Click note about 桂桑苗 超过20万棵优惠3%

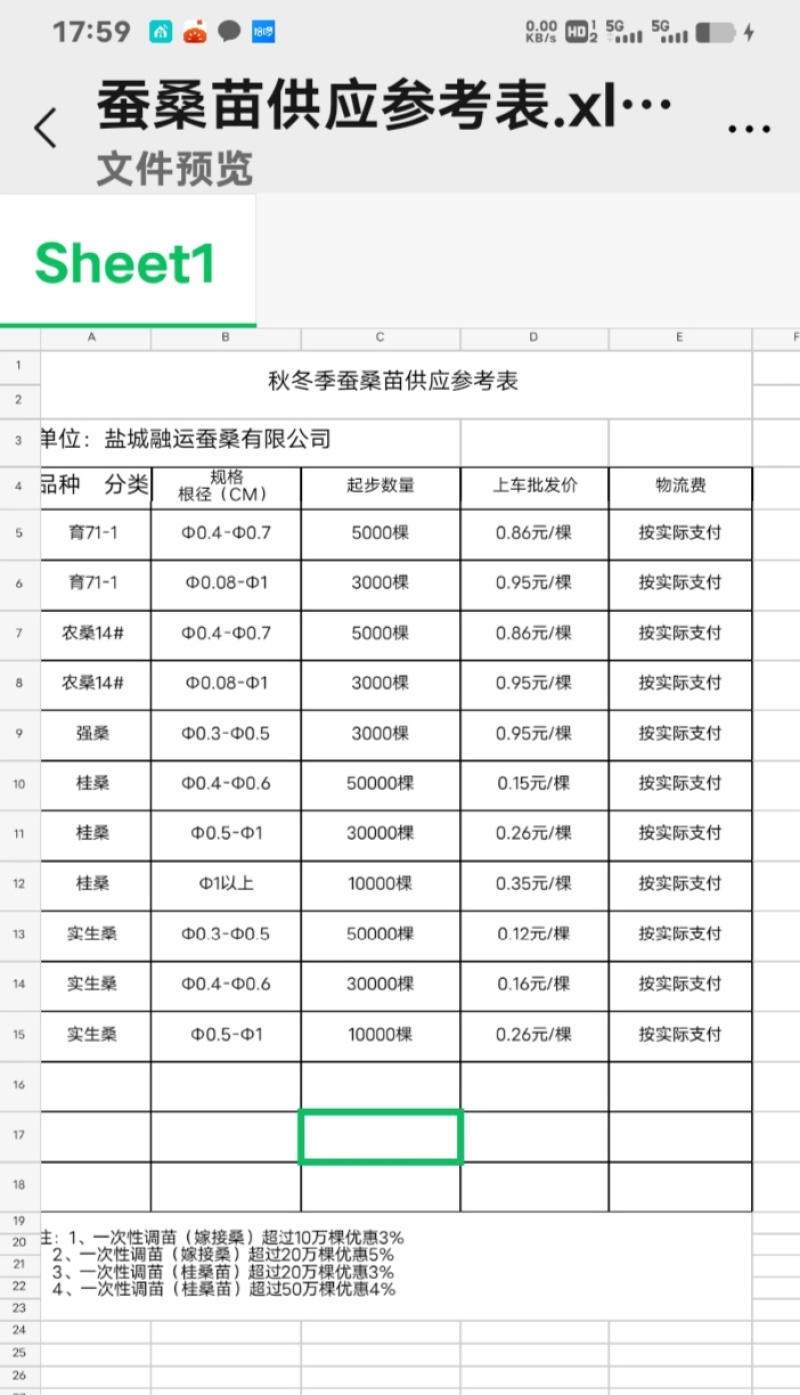coord(224,1272)
